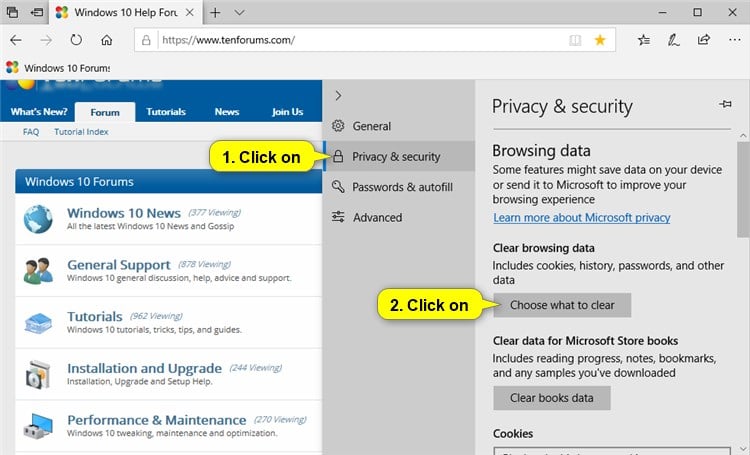Viewport: 750px width, 455px height.
Task: Open Windows 10 Forums favorites bar bookmark
Action: pos(58,67)
